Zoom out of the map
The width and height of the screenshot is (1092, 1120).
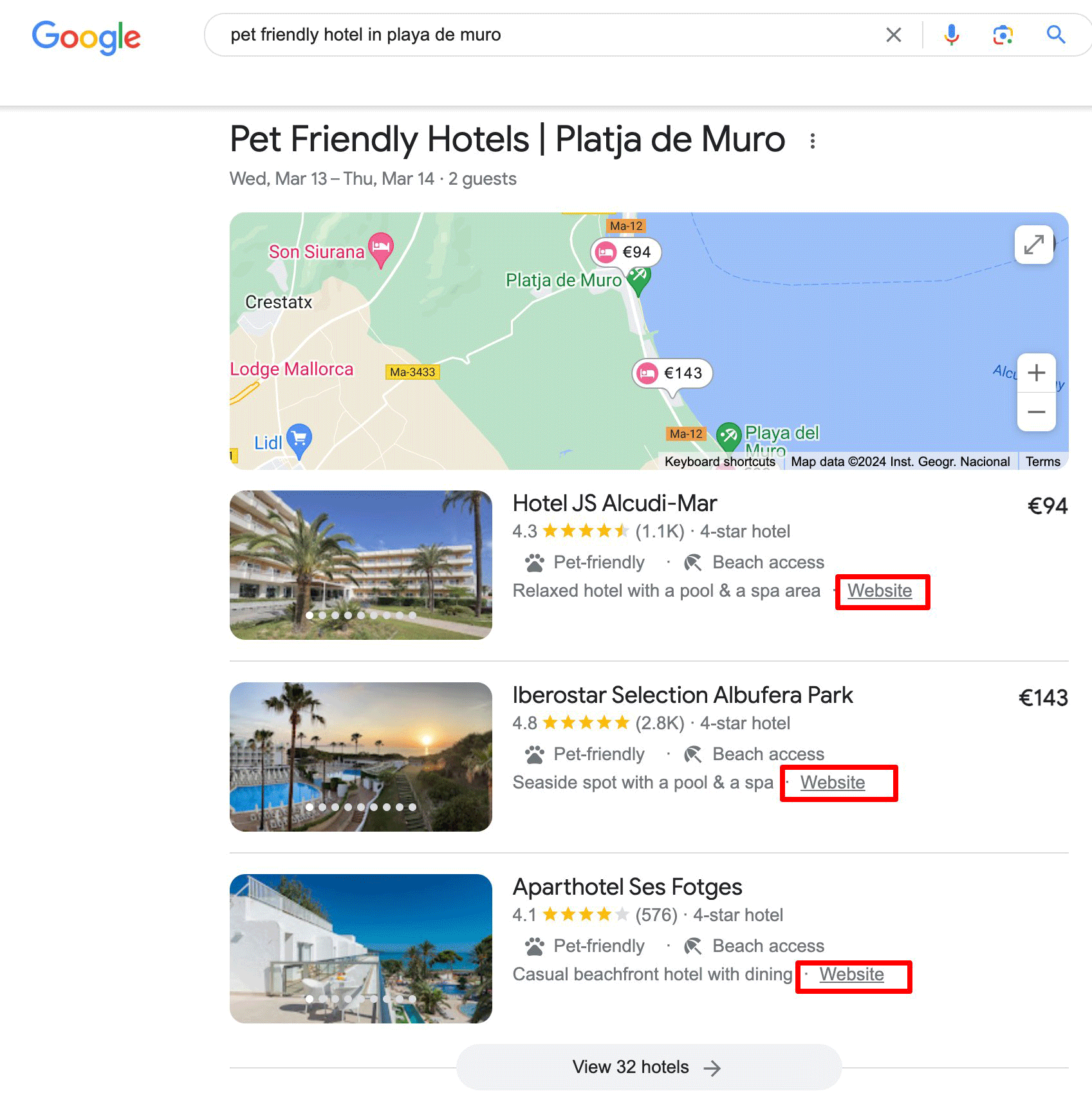click(1036, 412)
